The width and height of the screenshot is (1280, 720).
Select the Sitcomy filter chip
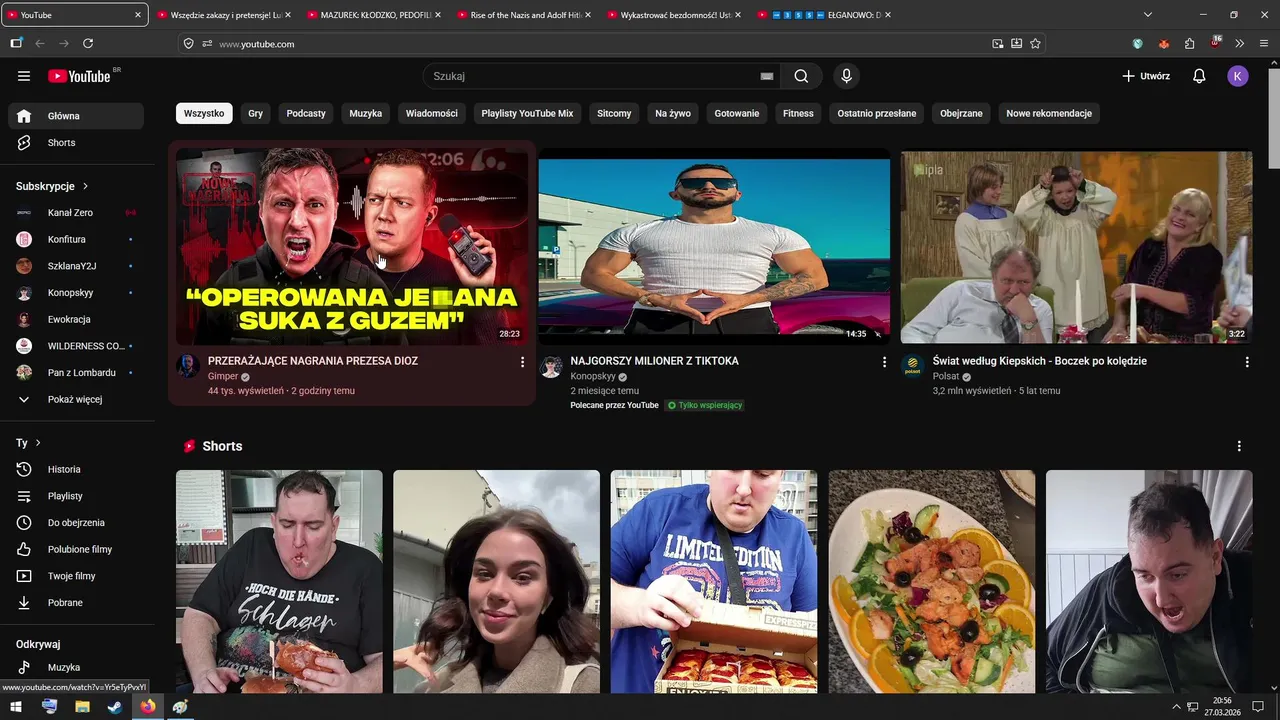click(614, 113)
